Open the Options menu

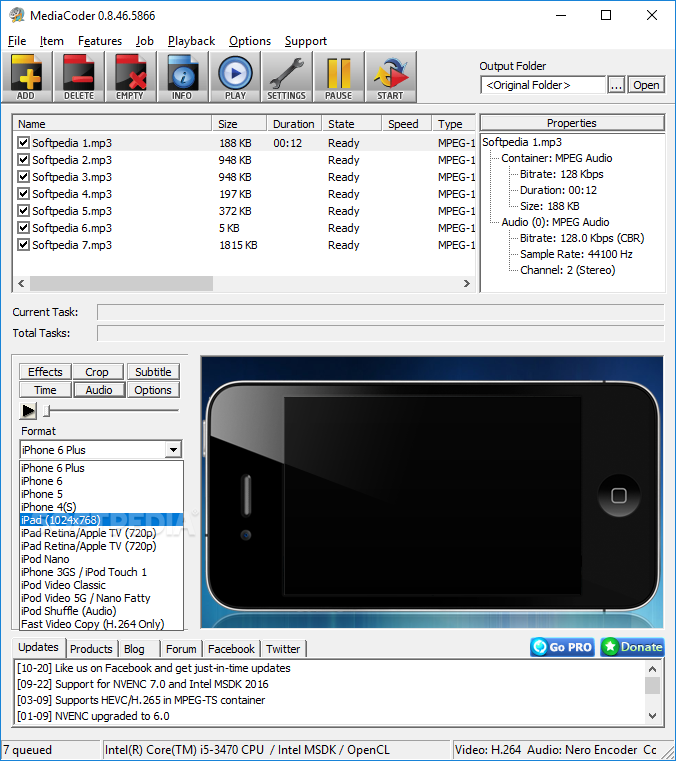pos(250,41)
